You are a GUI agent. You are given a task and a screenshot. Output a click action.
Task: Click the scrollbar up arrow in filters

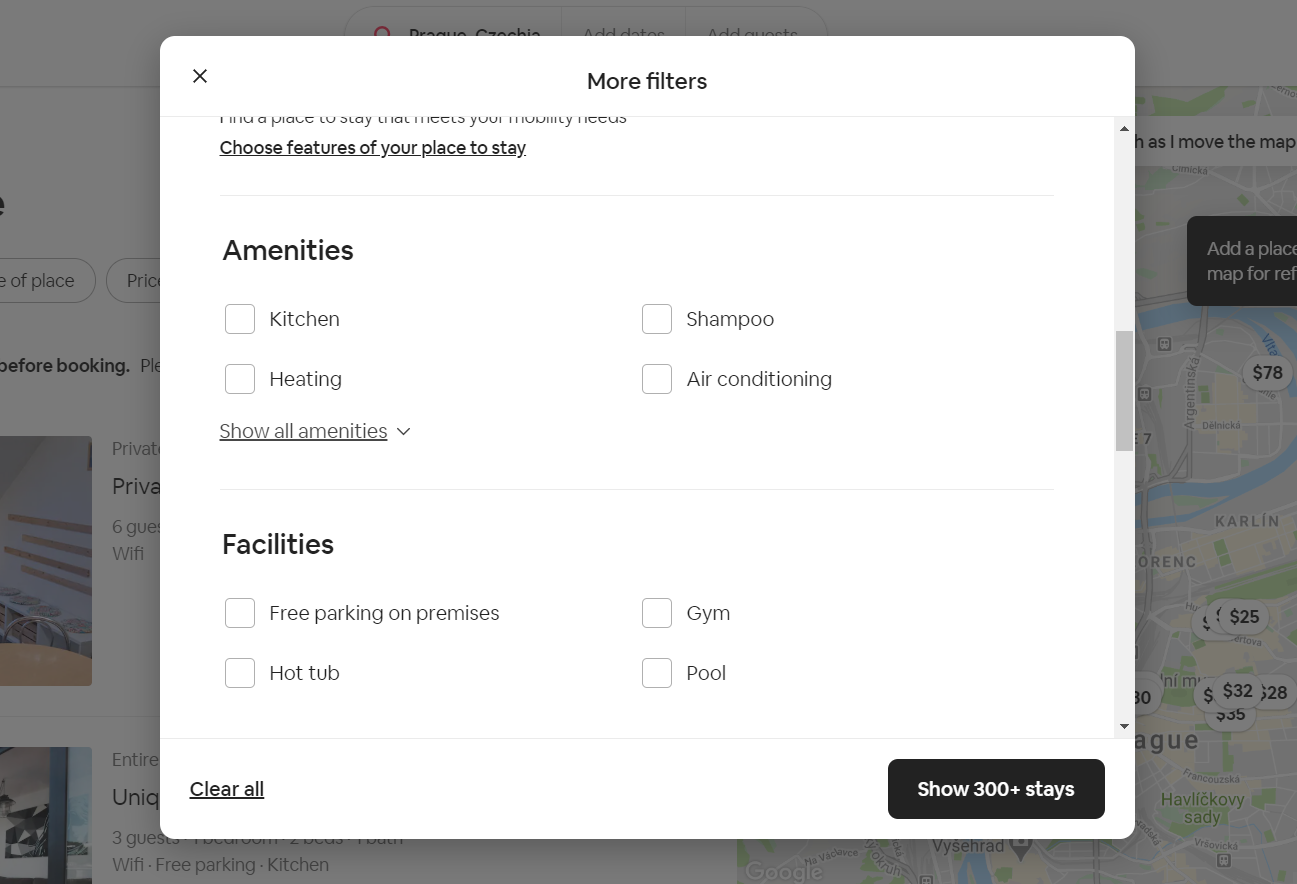1124,128
